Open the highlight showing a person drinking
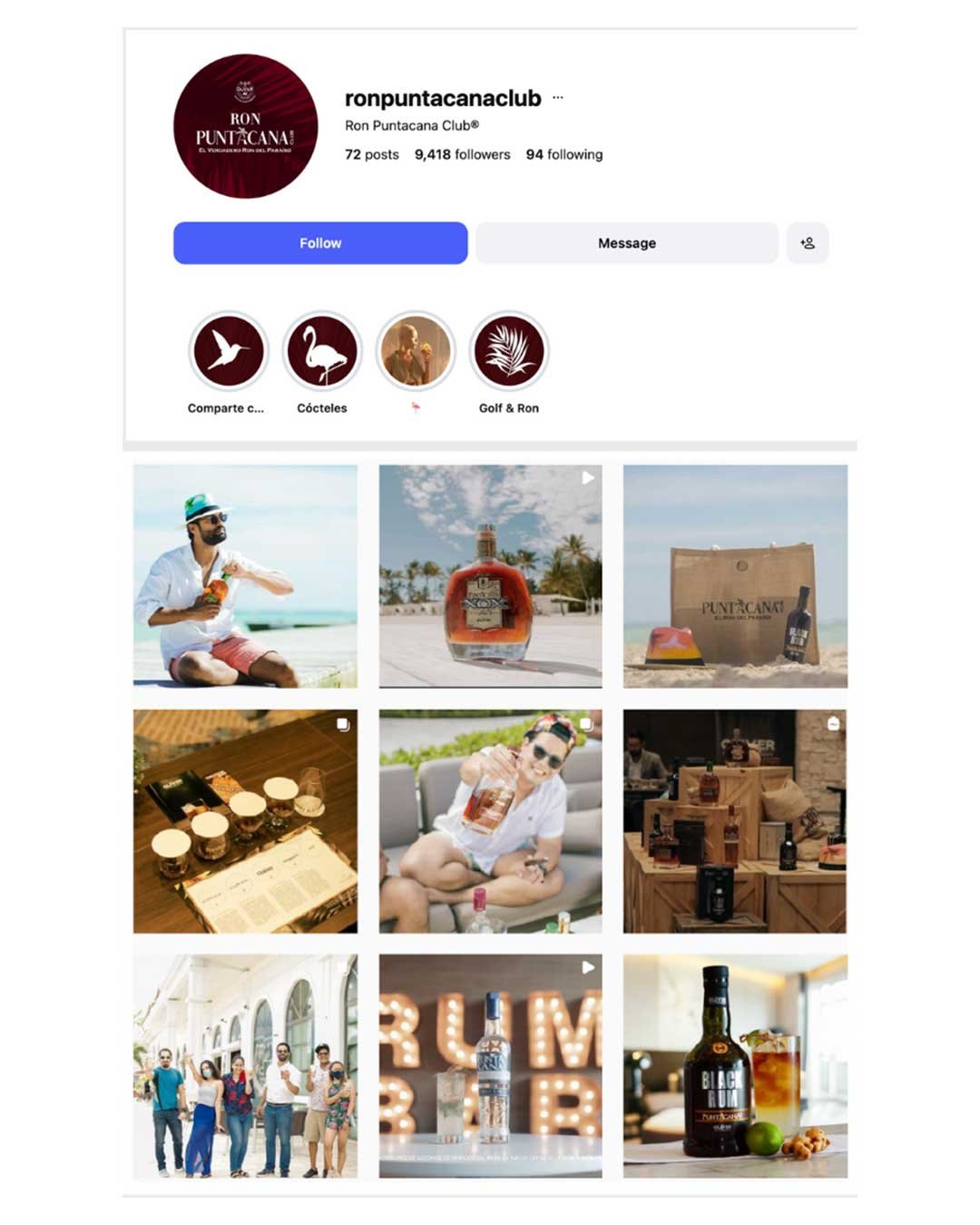 point(416,350)
